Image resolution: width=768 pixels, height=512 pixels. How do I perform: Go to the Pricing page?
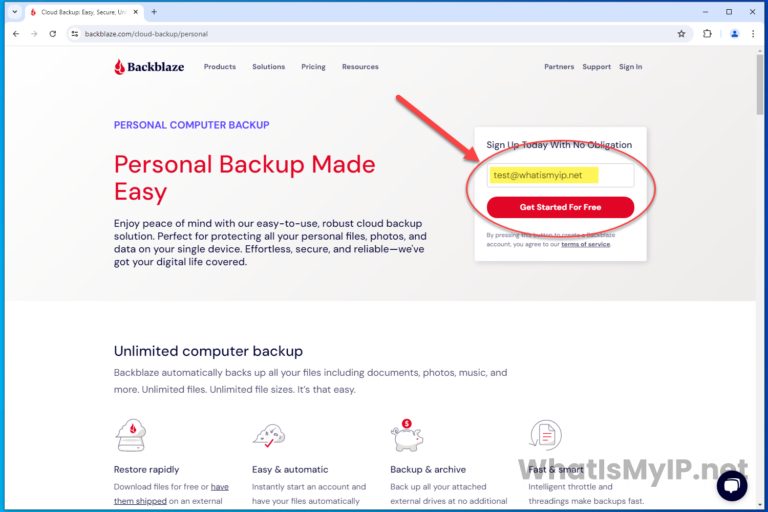click(x=313, y=67)
